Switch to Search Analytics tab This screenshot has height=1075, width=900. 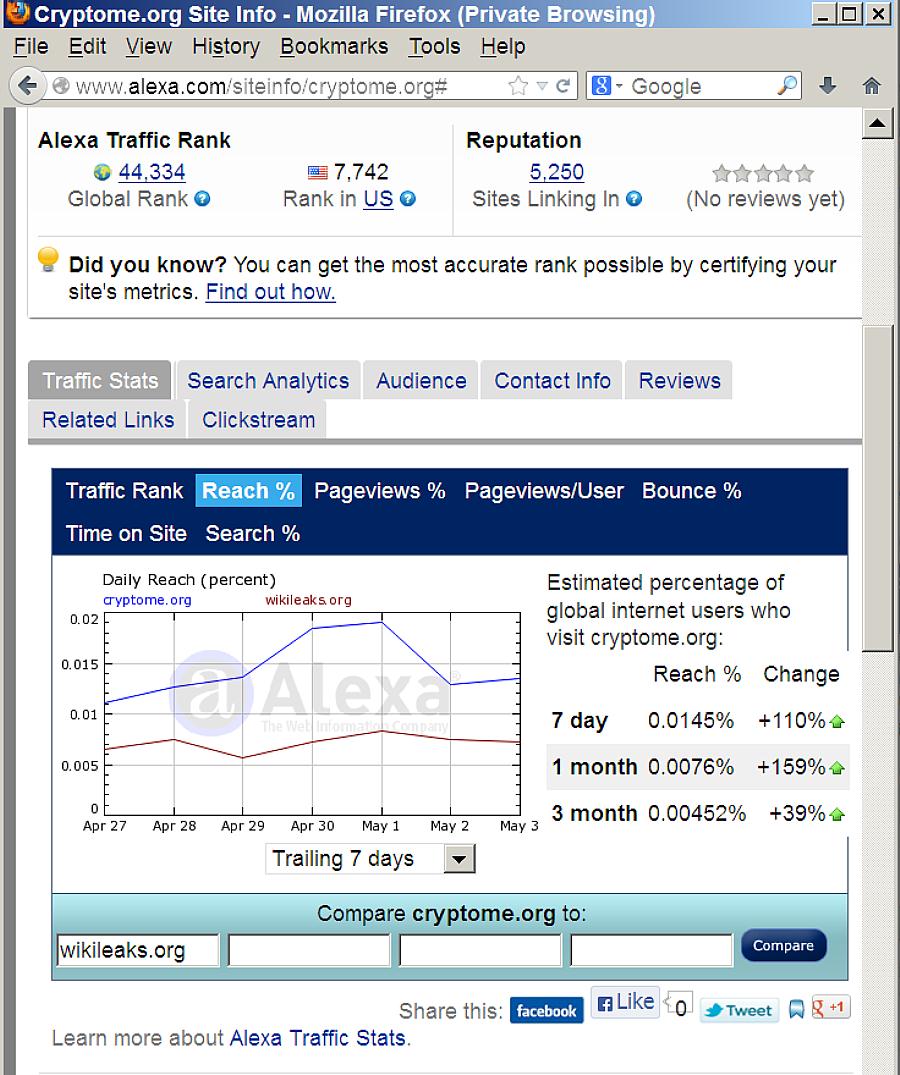point(268,381)
